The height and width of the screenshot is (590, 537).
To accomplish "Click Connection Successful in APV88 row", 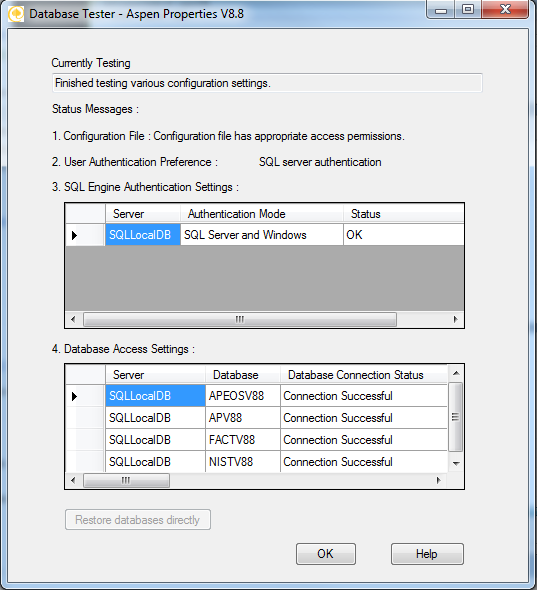I will 364,418.
